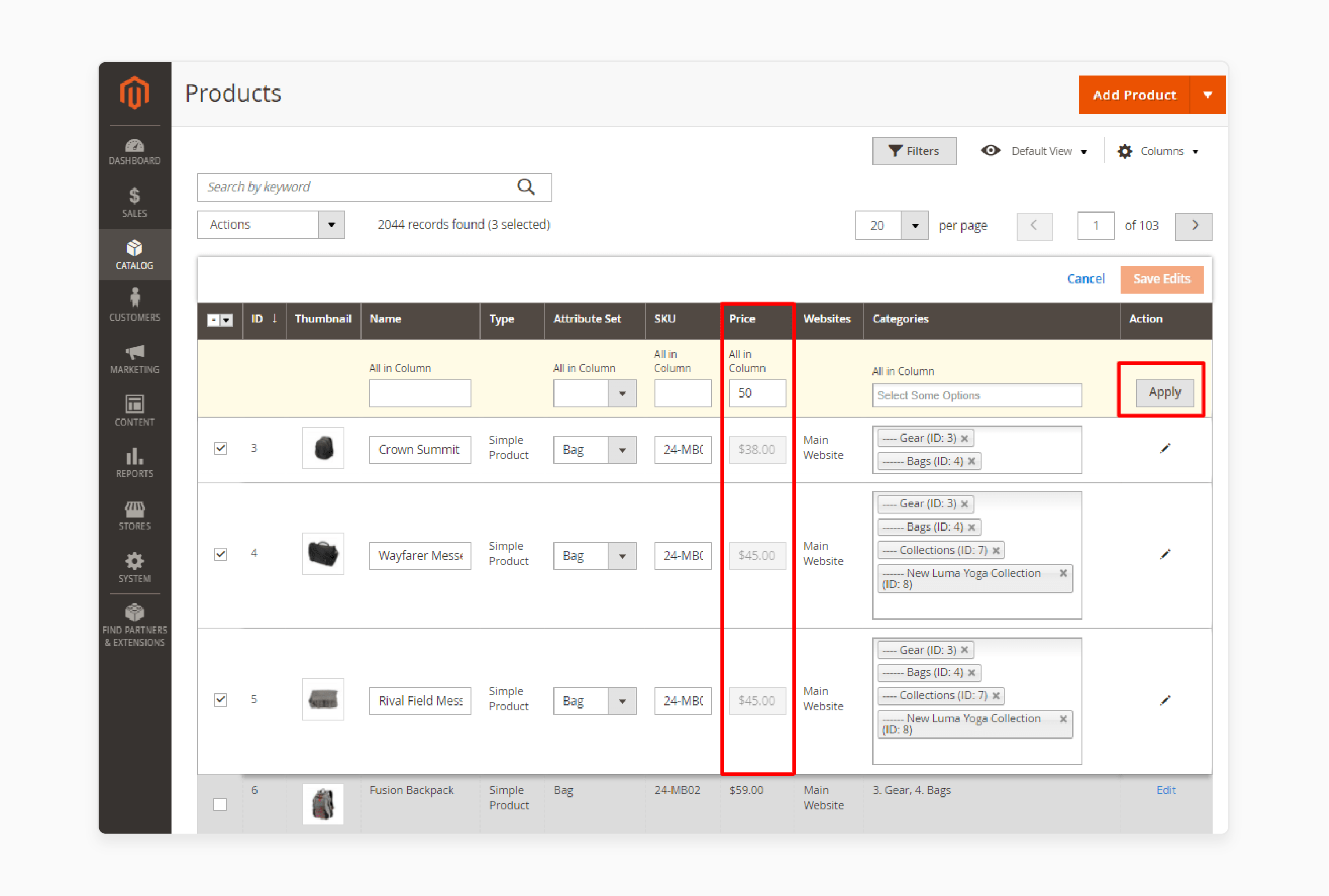This screenshot has height=896, width=1329.
Task: Uncheck the checkbox for product ID 4
Action: pos(221,554)
